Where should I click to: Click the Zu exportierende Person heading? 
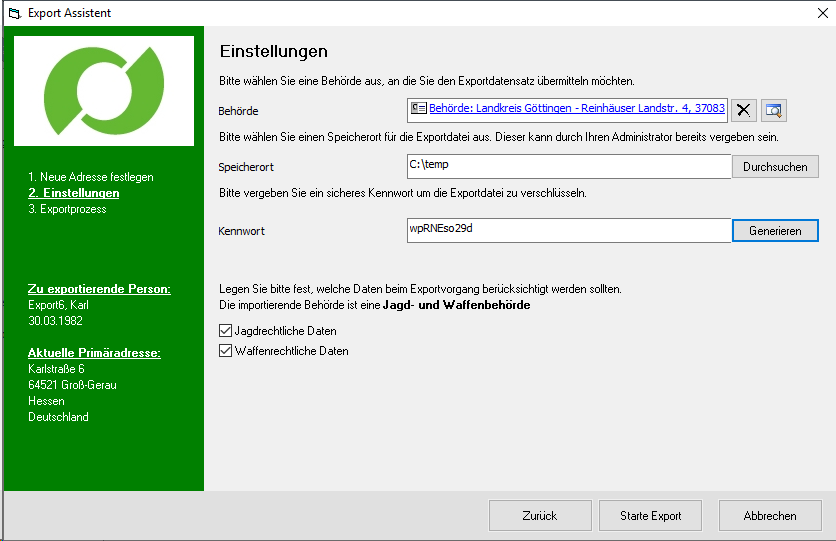pos(99,289)
